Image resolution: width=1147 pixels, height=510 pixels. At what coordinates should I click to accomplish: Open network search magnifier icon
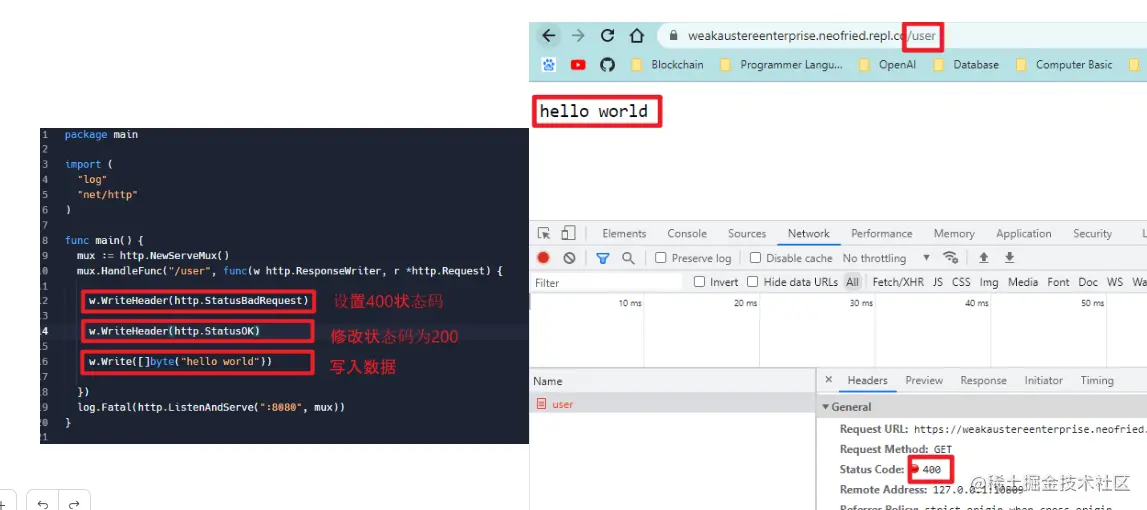point(628,258)
